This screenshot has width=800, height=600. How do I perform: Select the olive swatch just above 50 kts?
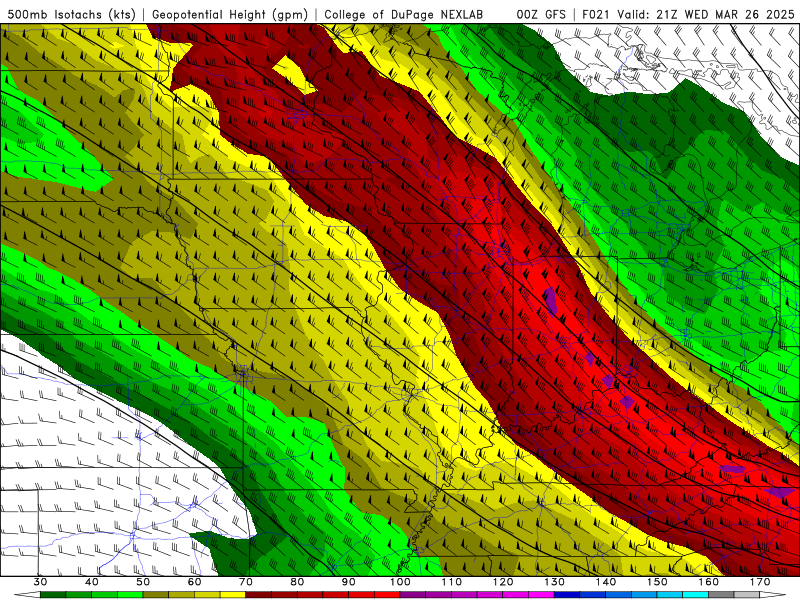(x=156, y=595)
